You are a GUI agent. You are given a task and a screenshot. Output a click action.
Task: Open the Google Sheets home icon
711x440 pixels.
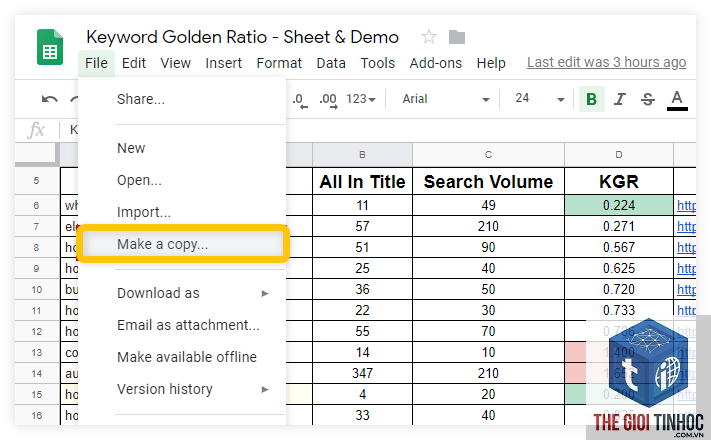(x=49, y=47)
